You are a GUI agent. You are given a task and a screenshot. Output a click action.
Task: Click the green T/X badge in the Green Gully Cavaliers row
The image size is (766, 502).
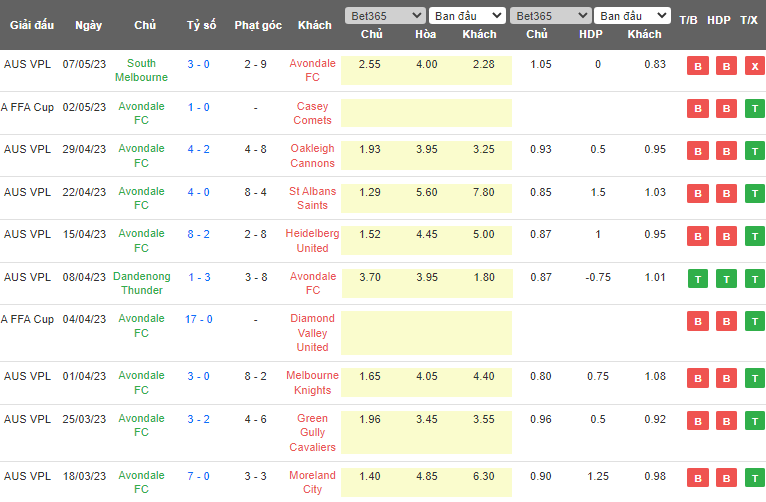(x=753, y=421)
